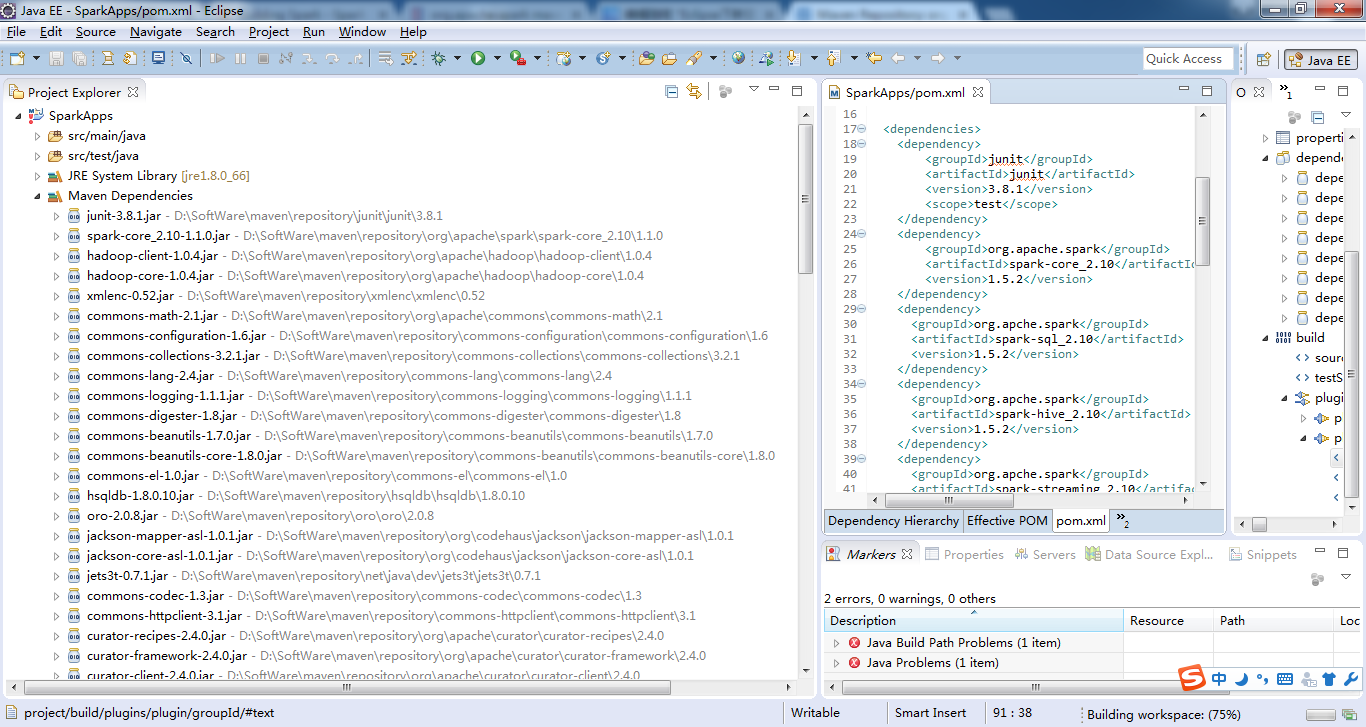Click the Suspend debug icon
The image size is (1366, 727).
(x=240, y=59)
